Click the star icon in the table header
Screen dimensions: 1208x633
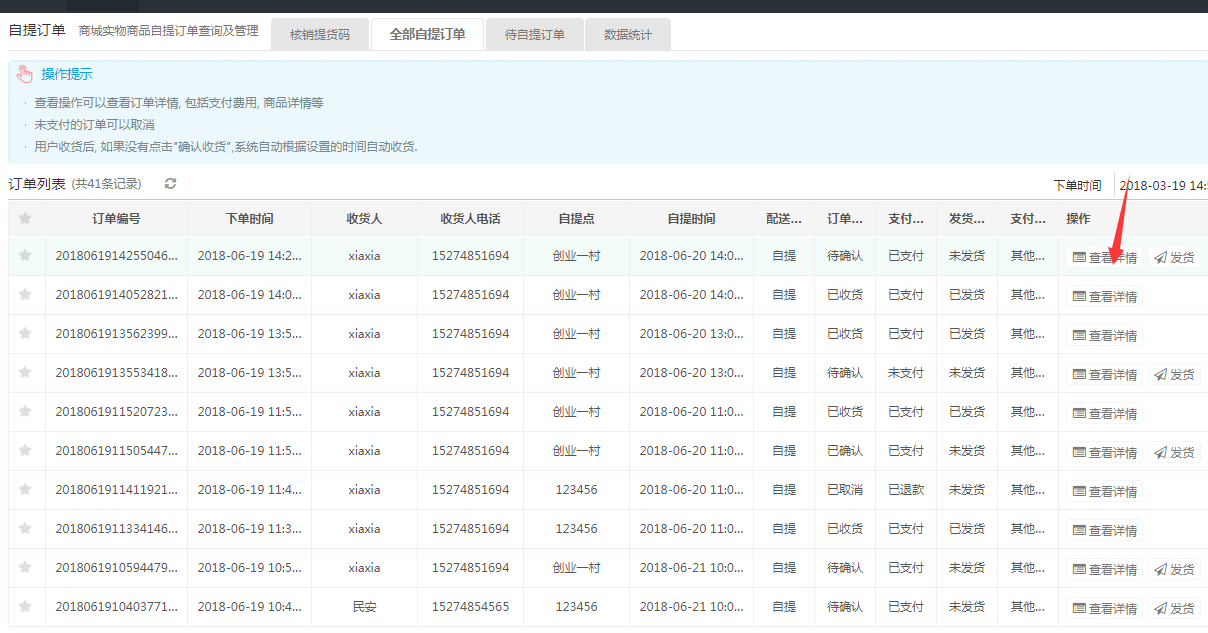pyautogui.click(x=25, y=218)
